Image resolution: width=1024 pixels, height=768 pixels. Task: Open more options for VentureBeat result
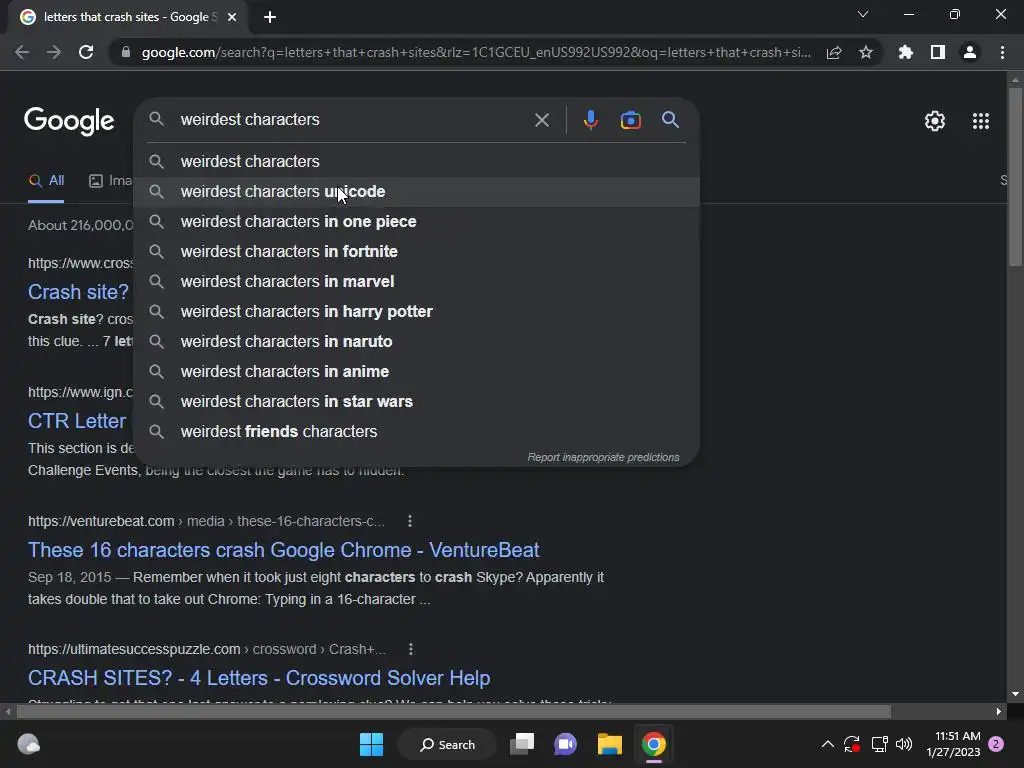(409, 521)
